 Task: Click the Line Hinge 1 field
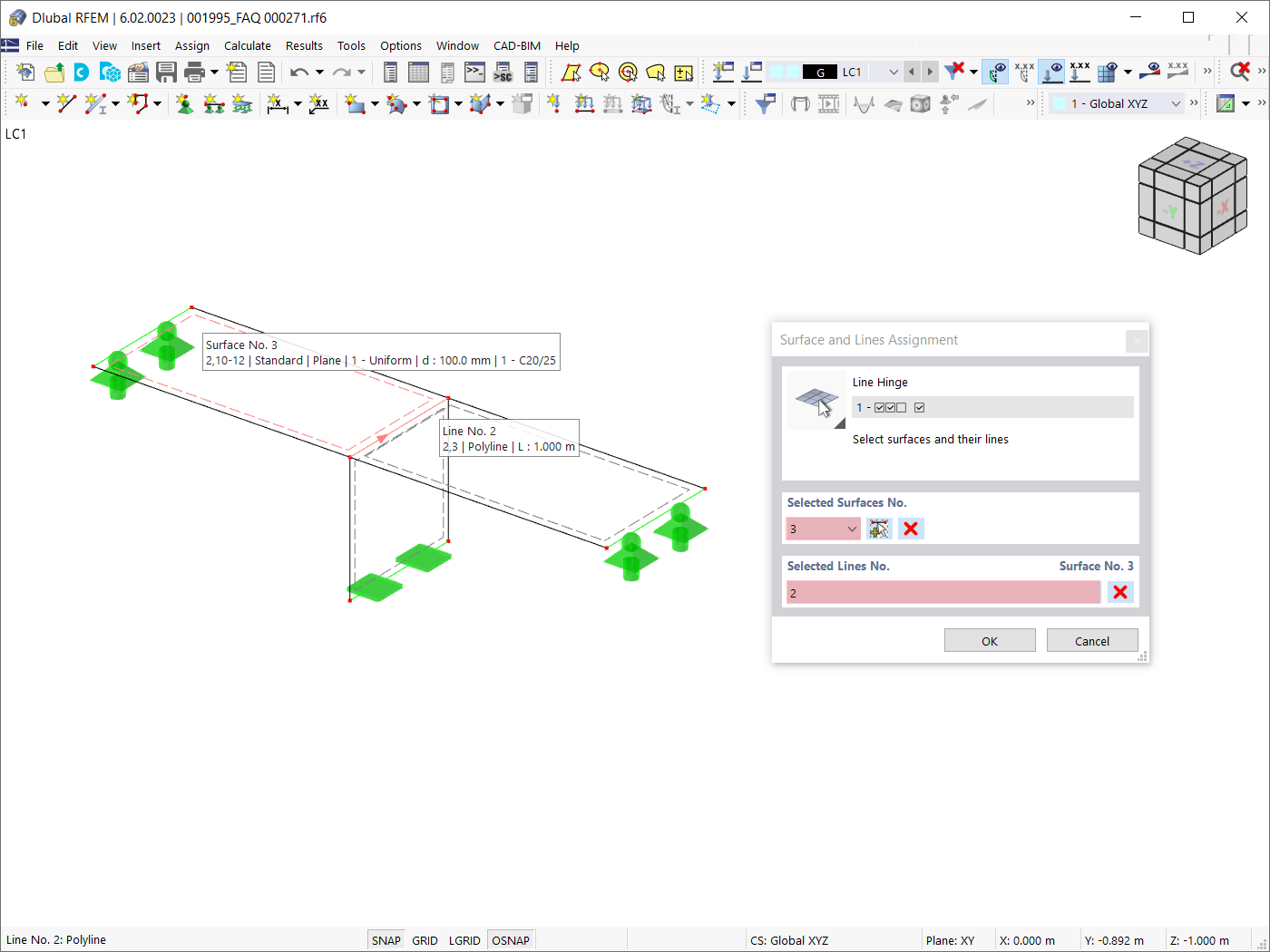coord(992,407)
